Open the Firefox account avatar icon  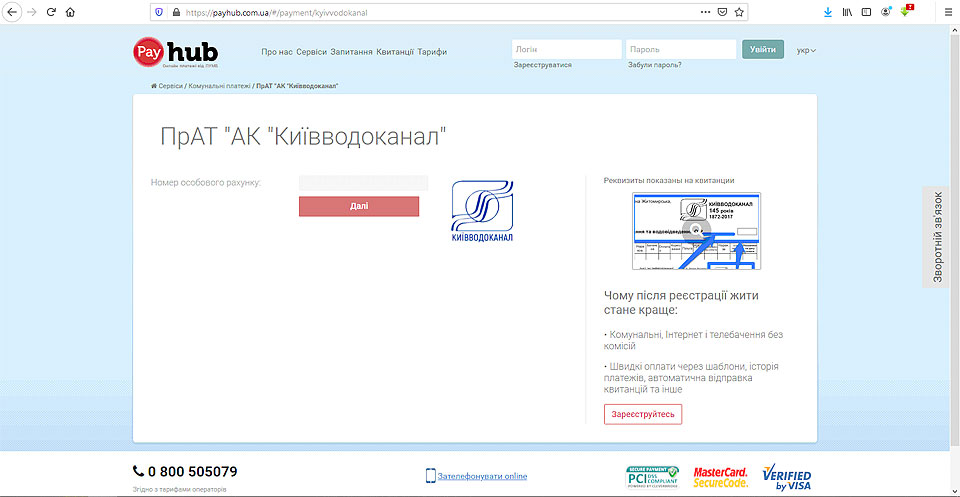[886, 12]
